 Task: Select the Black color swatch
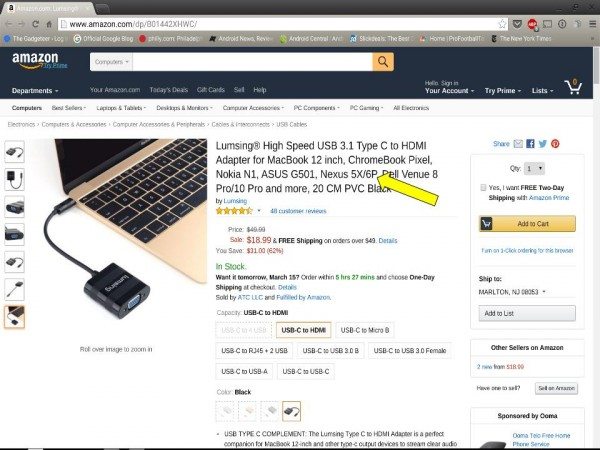[x=291, y=411]
